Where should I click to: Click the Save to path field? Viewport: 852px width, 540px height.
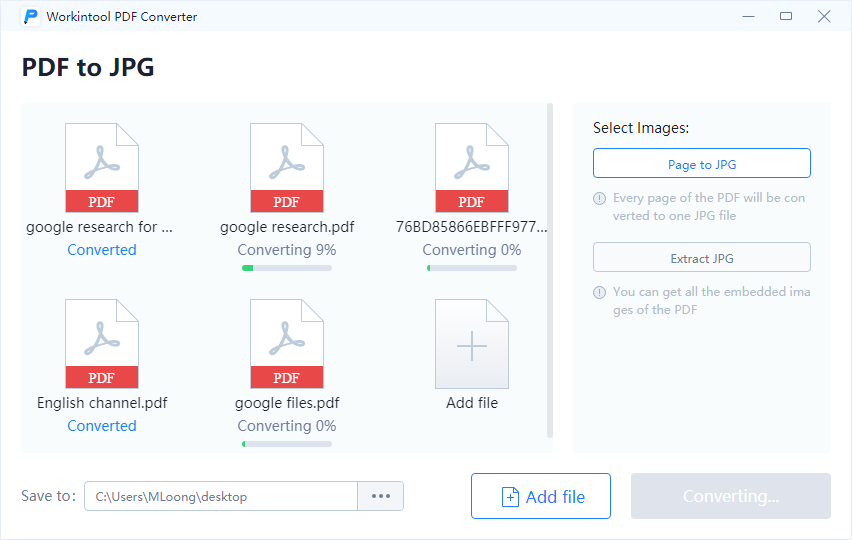221,496
